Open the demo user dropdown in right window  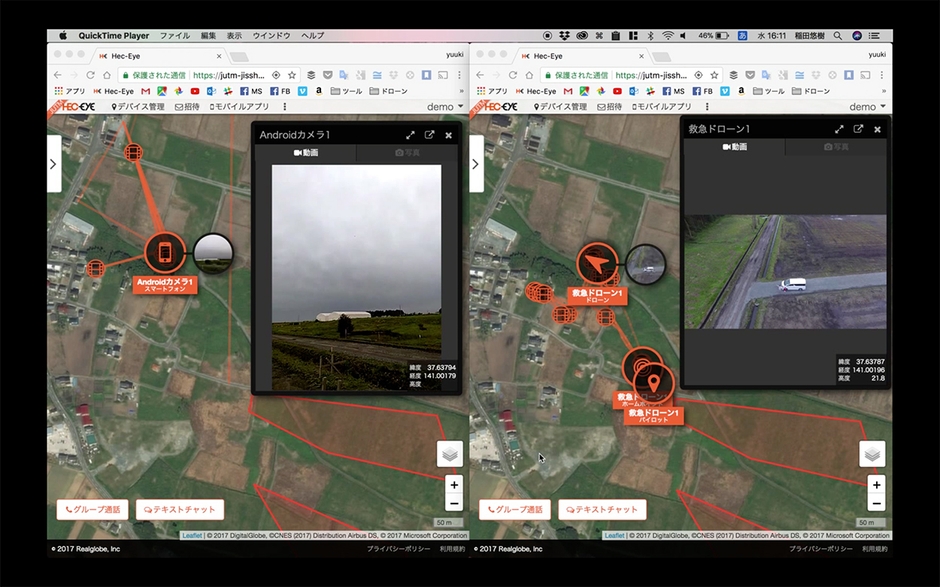click(866, 107)
